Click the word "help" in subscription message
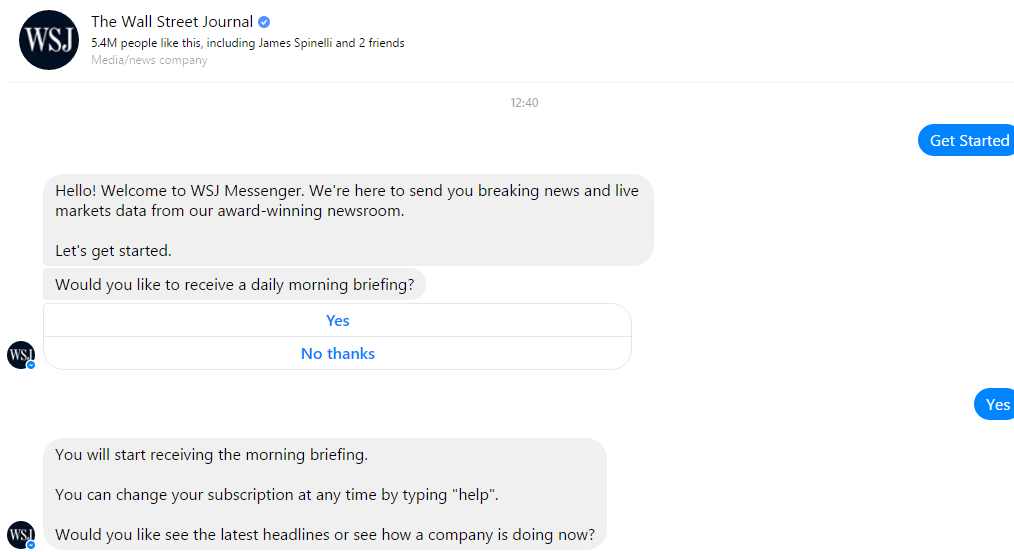1014x552 pixels. click(474, 495)
